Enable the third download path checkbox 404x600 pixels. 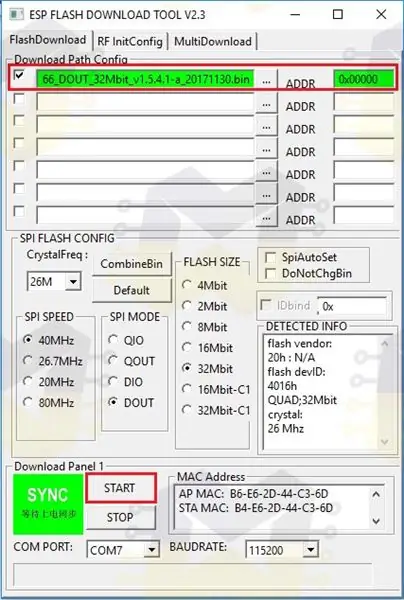(x=19, y=121)
